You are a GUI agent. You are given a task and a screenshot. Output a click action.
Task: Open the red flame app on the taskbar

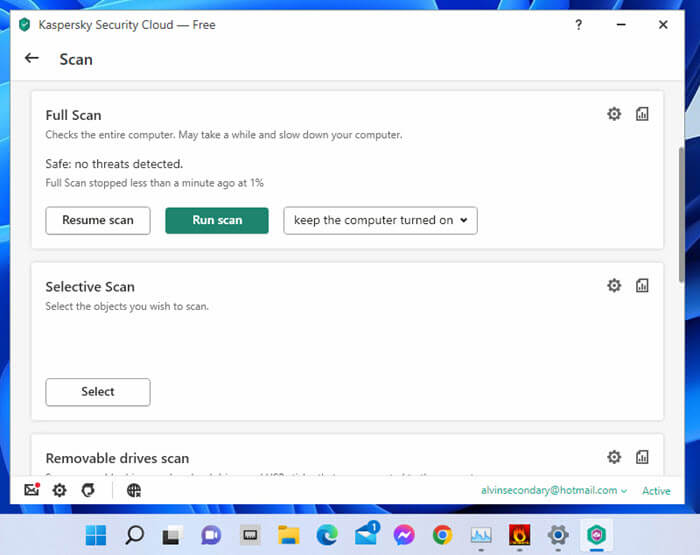pos(519,535)
